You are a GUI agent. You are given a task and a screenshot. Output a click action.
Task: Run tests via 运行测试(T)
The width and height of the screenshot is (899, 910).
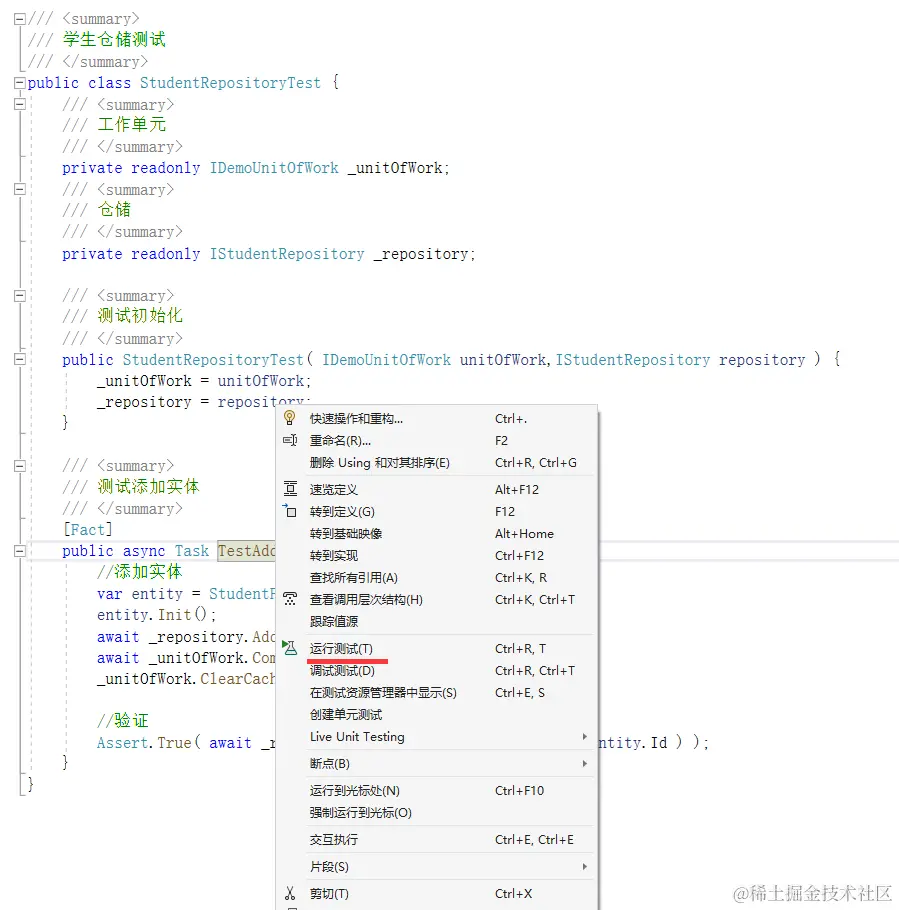point(436,648)
